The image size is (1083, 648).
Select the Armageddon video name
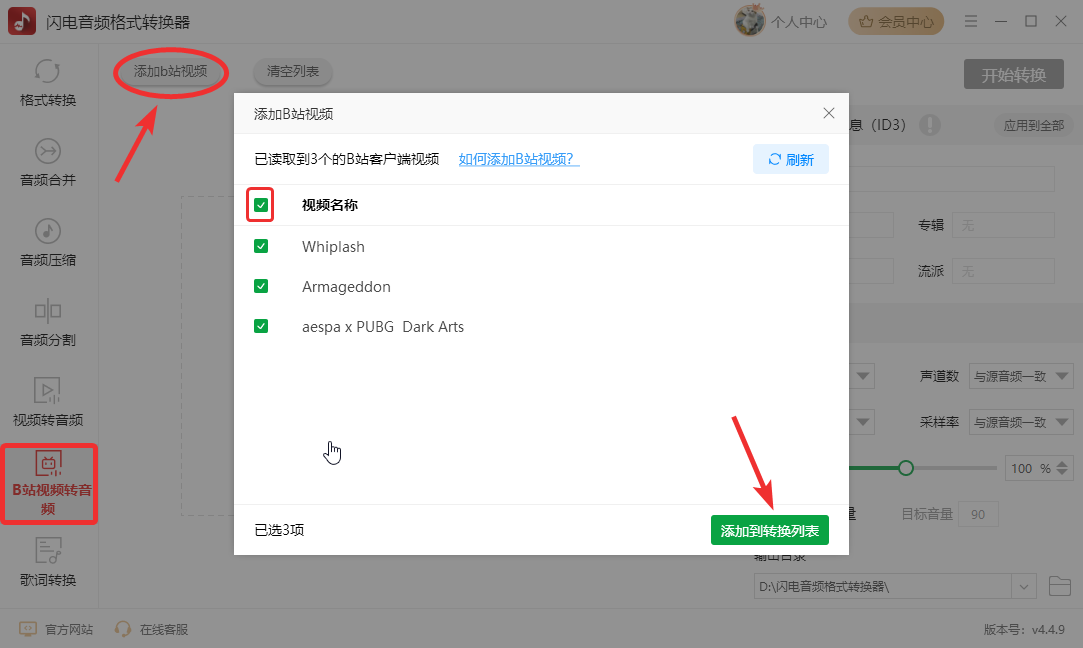(x=346, y=287)
